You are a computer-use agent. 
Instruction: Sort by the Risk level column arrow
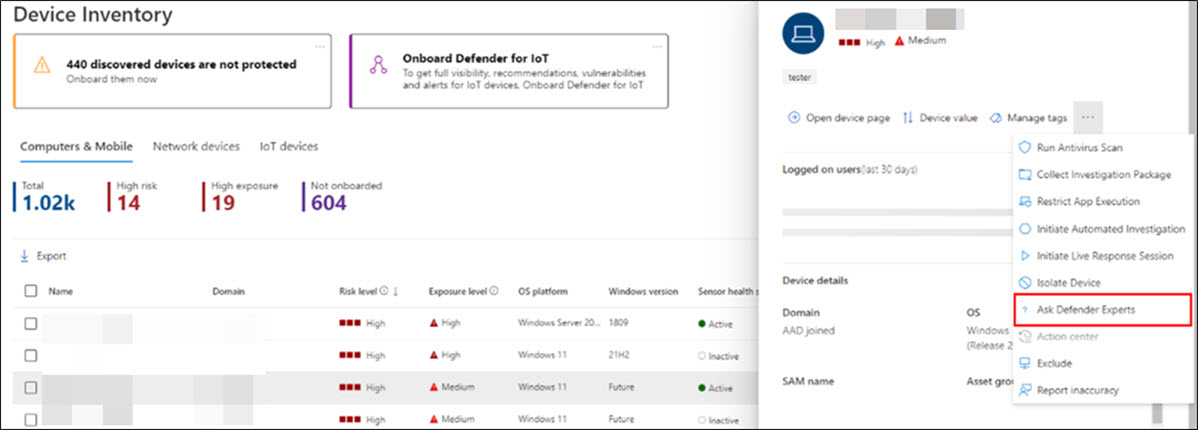tap(396, 291)
